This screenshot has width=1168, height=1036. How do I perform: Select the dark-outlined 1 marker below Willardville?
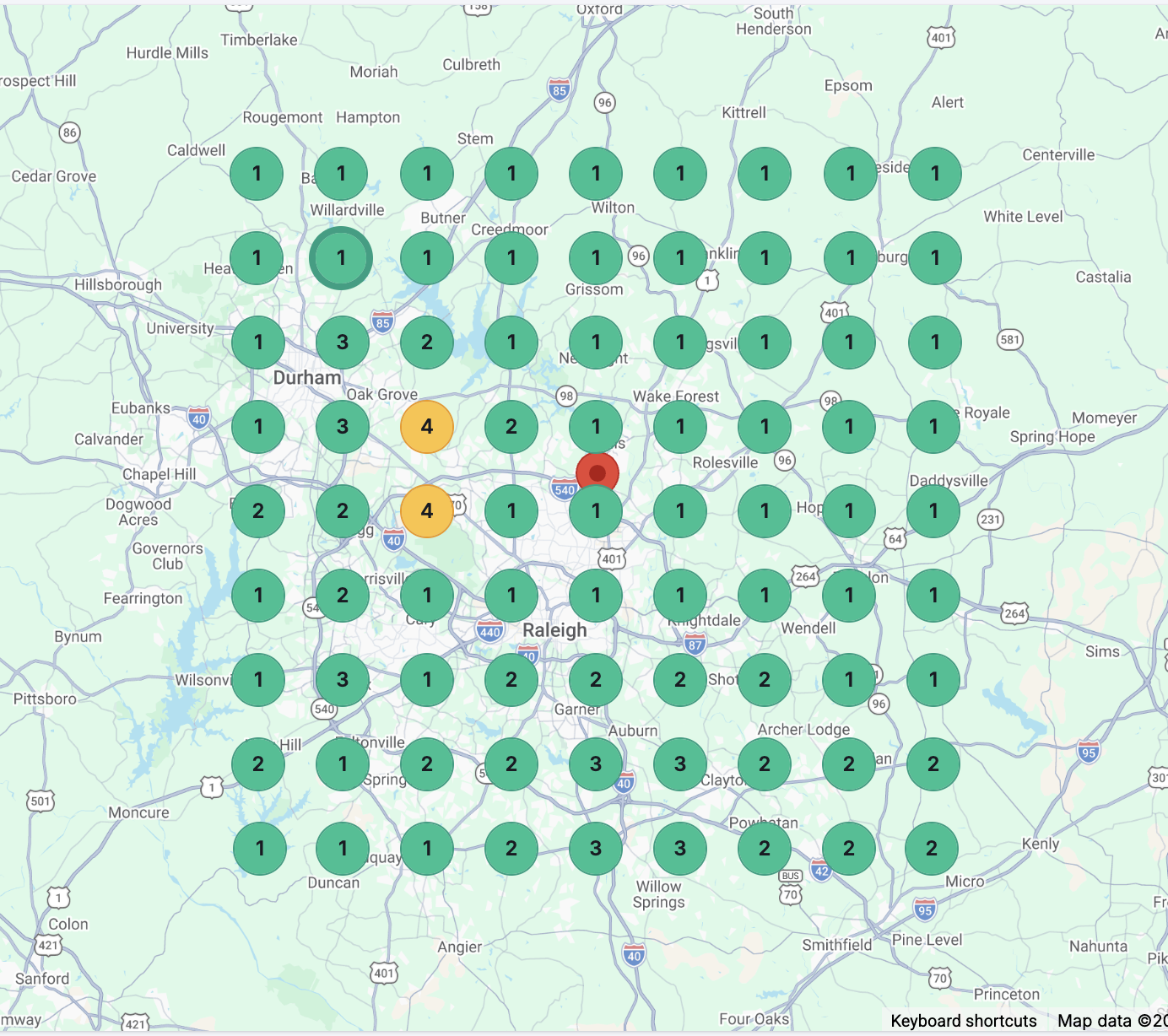(341, 258)
